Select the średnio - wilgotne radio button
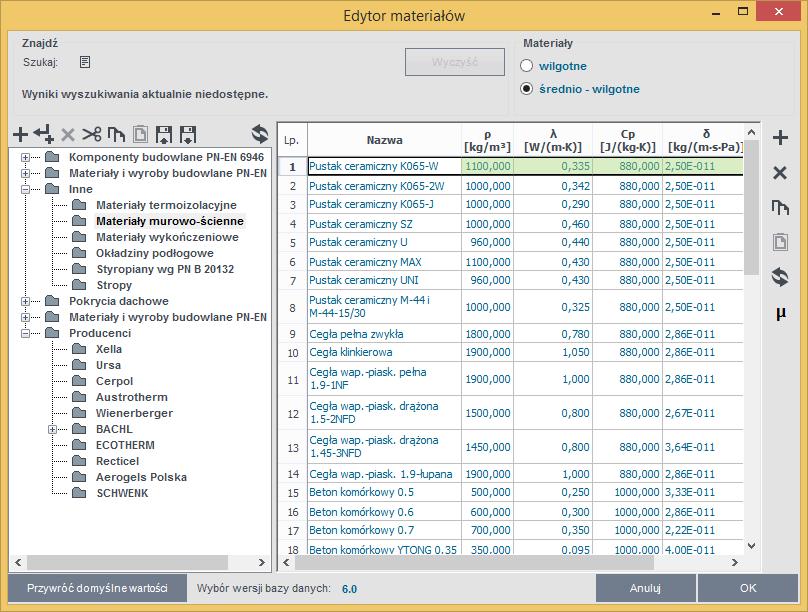This screenshot has width=808, height=612. [x=526, y=89]
